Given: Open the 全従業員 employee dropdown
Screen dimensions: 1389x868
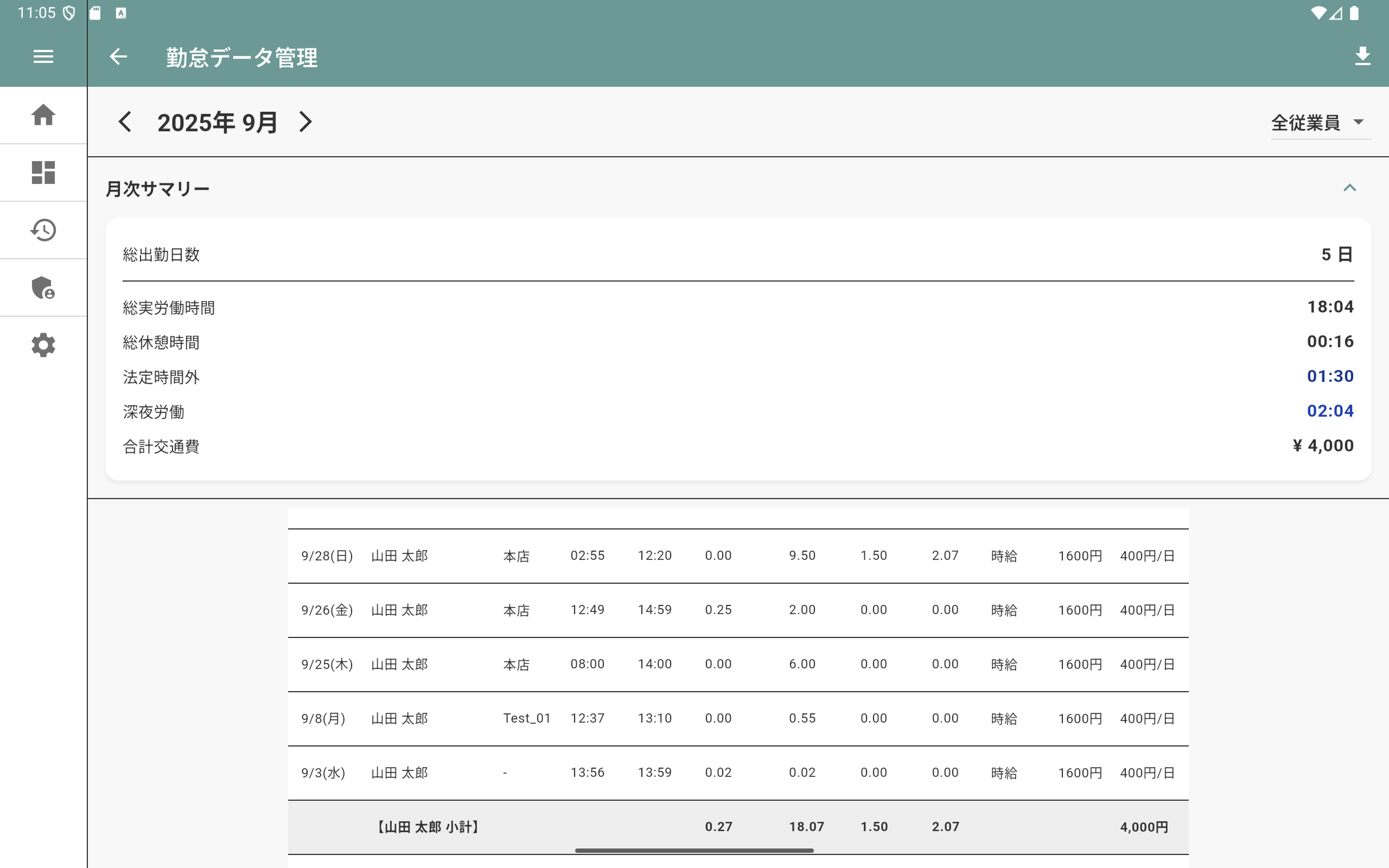Looking at the screenshot, I should (x=1320, y=121).
